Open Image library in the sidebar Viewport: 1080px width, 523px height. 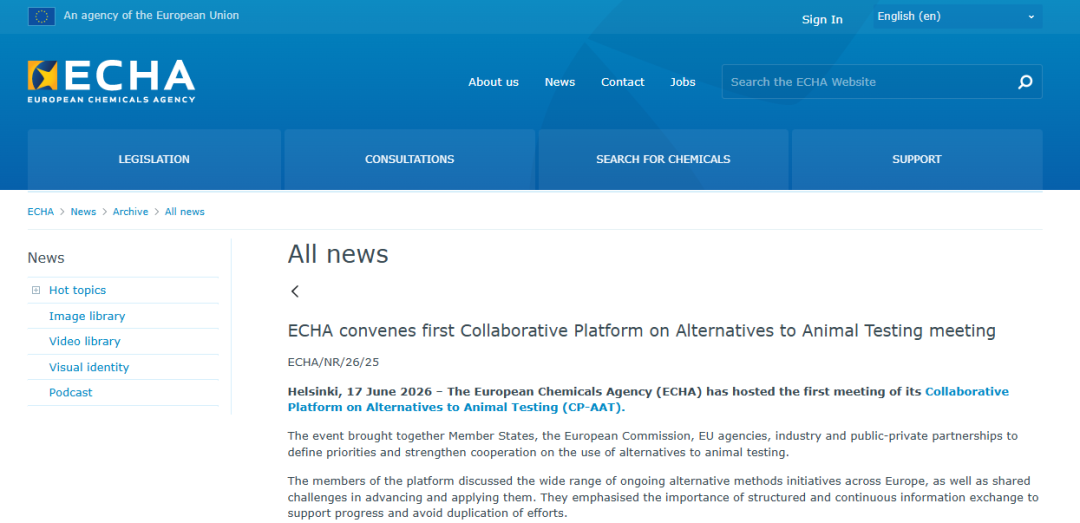point(87,316)
